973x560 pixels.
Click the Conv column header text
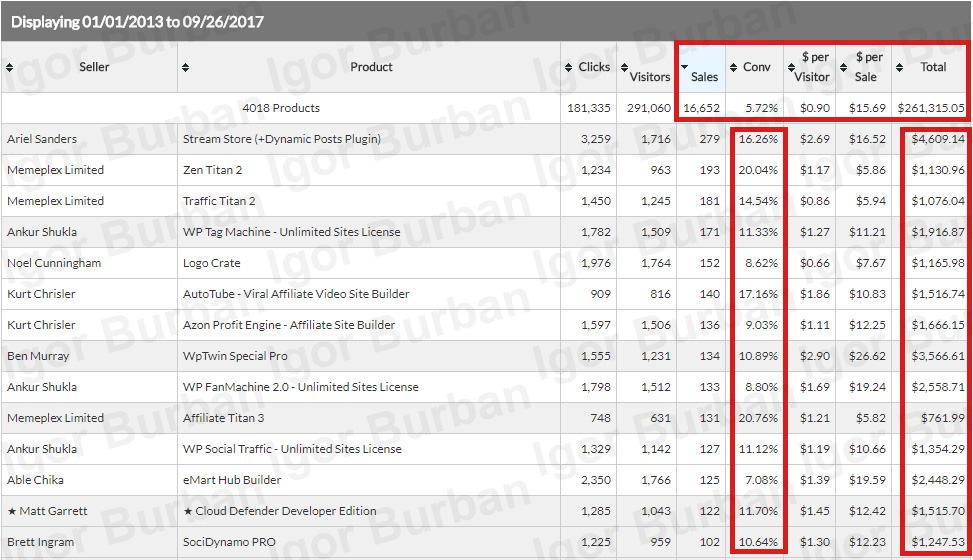pos(756,67)
